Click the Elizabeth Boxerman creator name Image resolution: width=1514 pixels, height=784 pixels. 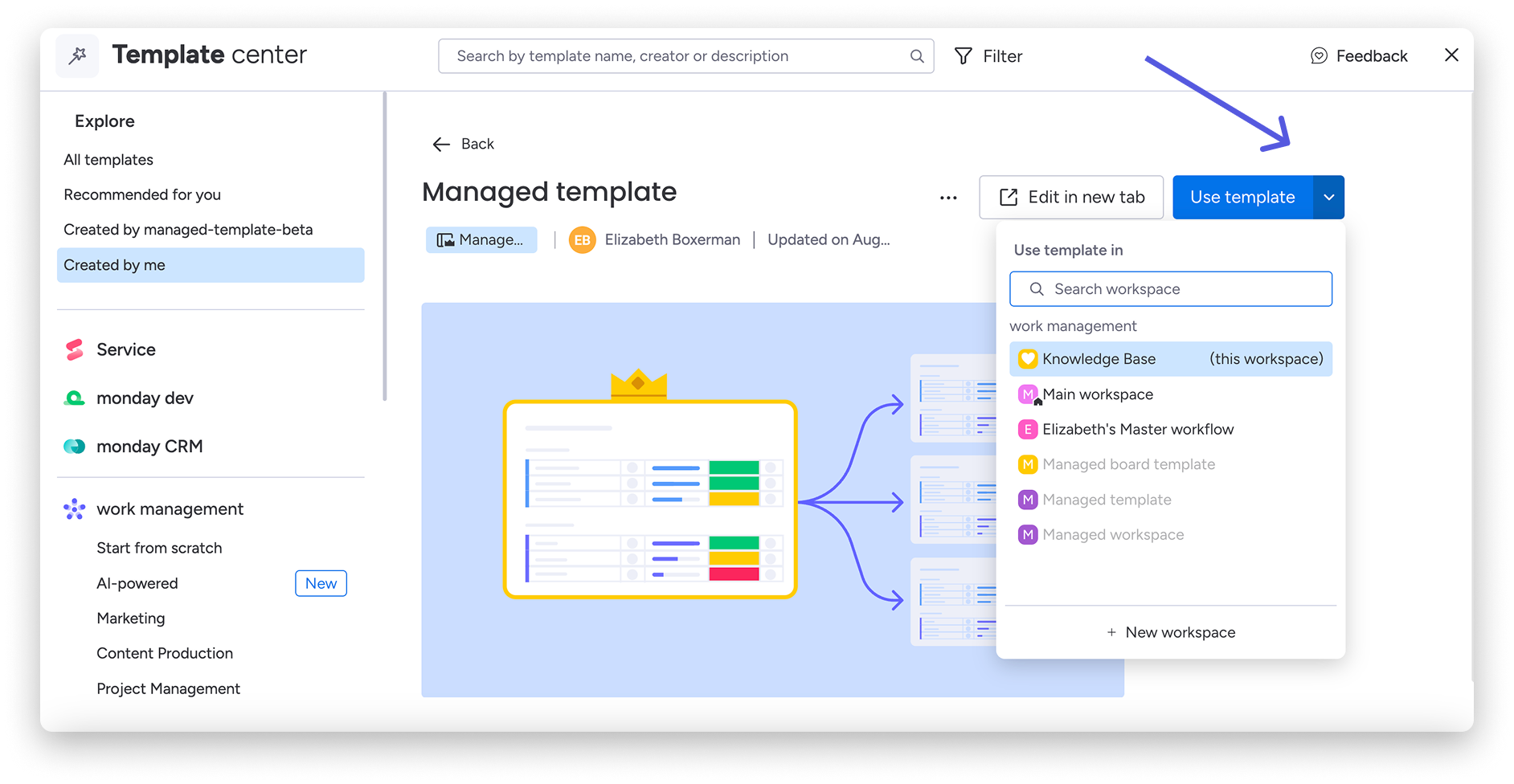point(673,239)
